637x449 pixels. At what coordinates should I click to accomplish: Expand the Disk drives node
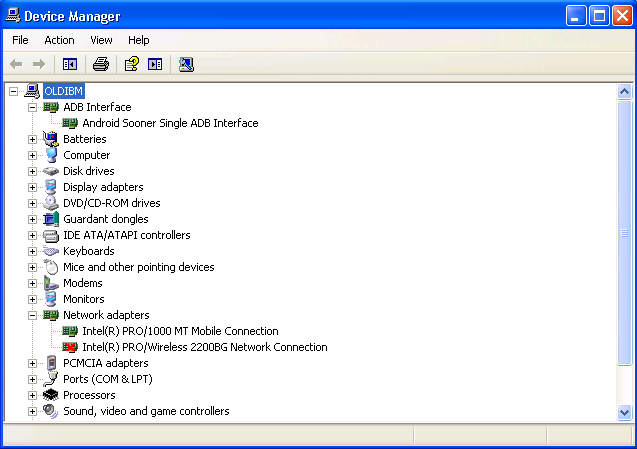[x=32, y=172]
